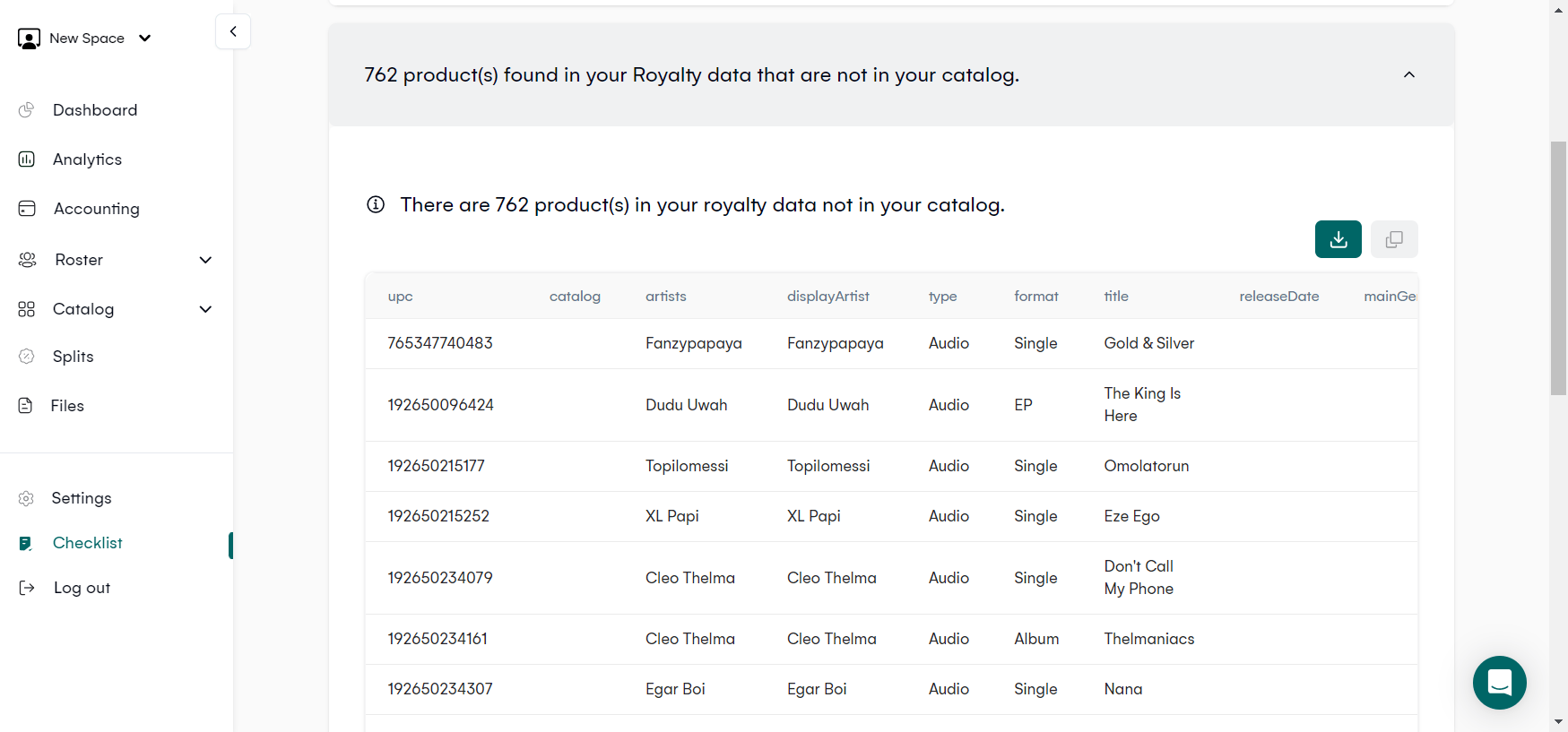This screenshot has height=732, width=1568.
Task: Click the Checklist icon
Action: click(x=26, y=543)
